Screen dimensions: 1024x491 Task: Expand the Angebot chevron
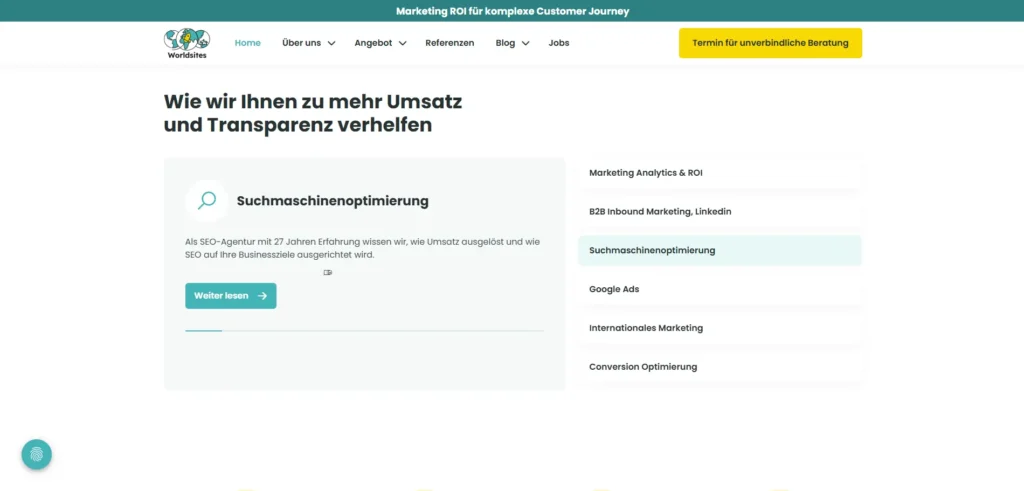402,43
